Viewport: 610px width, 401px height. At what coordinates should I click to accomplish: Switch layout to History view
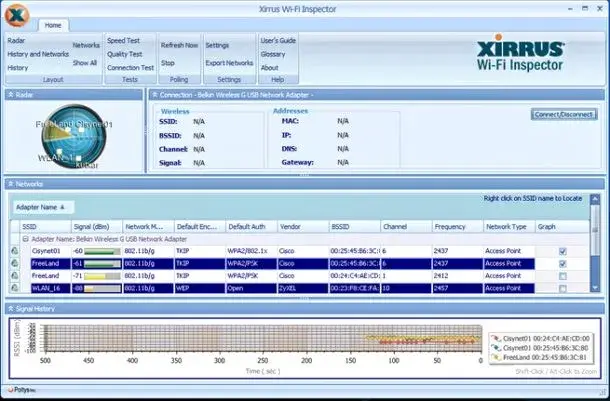[18, 68]
